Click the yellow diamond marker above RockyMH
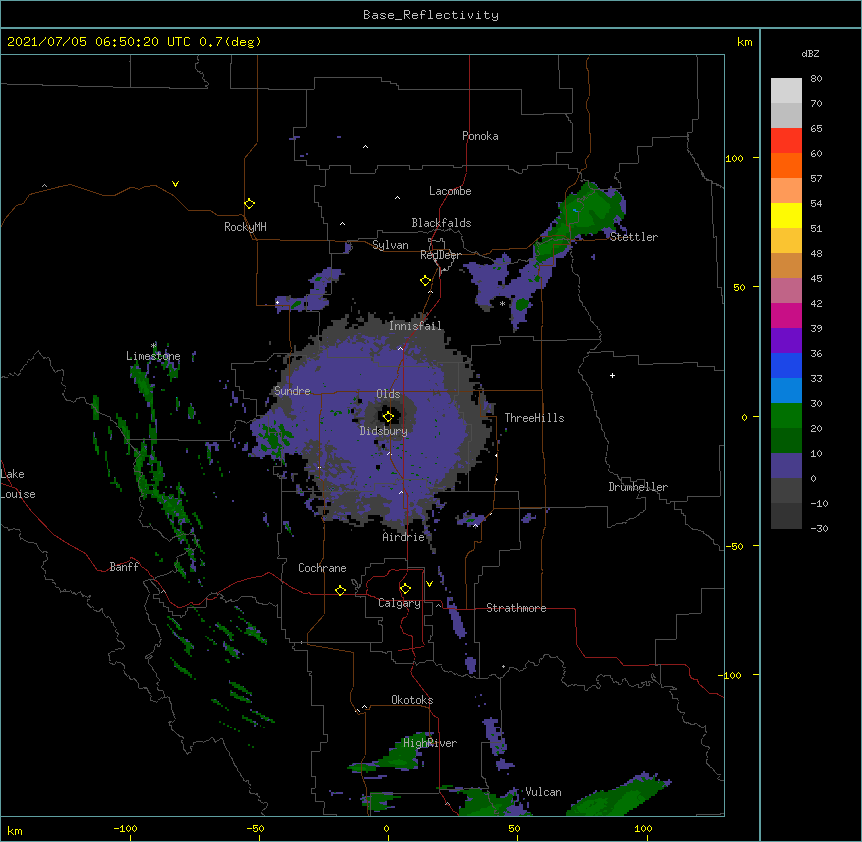862x842 pixels. pyautogui.click(x=250, y=204)
